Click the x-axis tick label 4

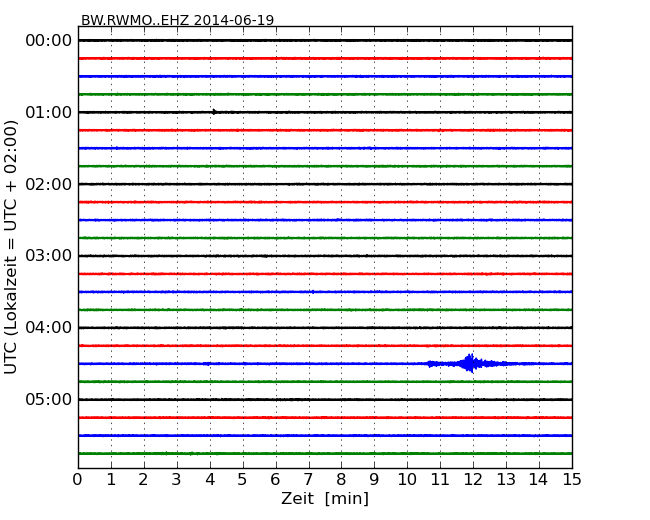click(x=210, y=479)
